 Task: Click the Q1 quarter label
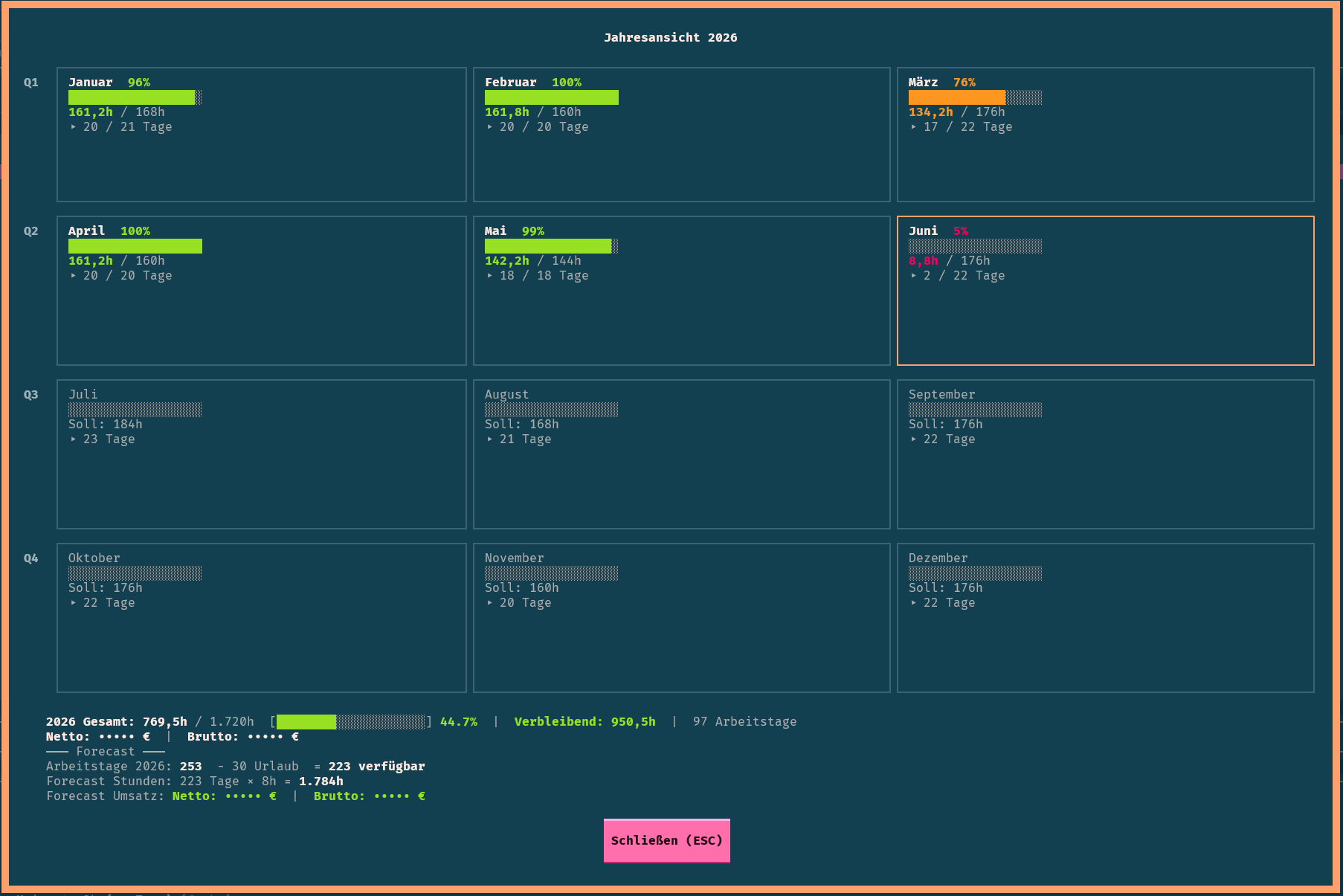[30, 83]
